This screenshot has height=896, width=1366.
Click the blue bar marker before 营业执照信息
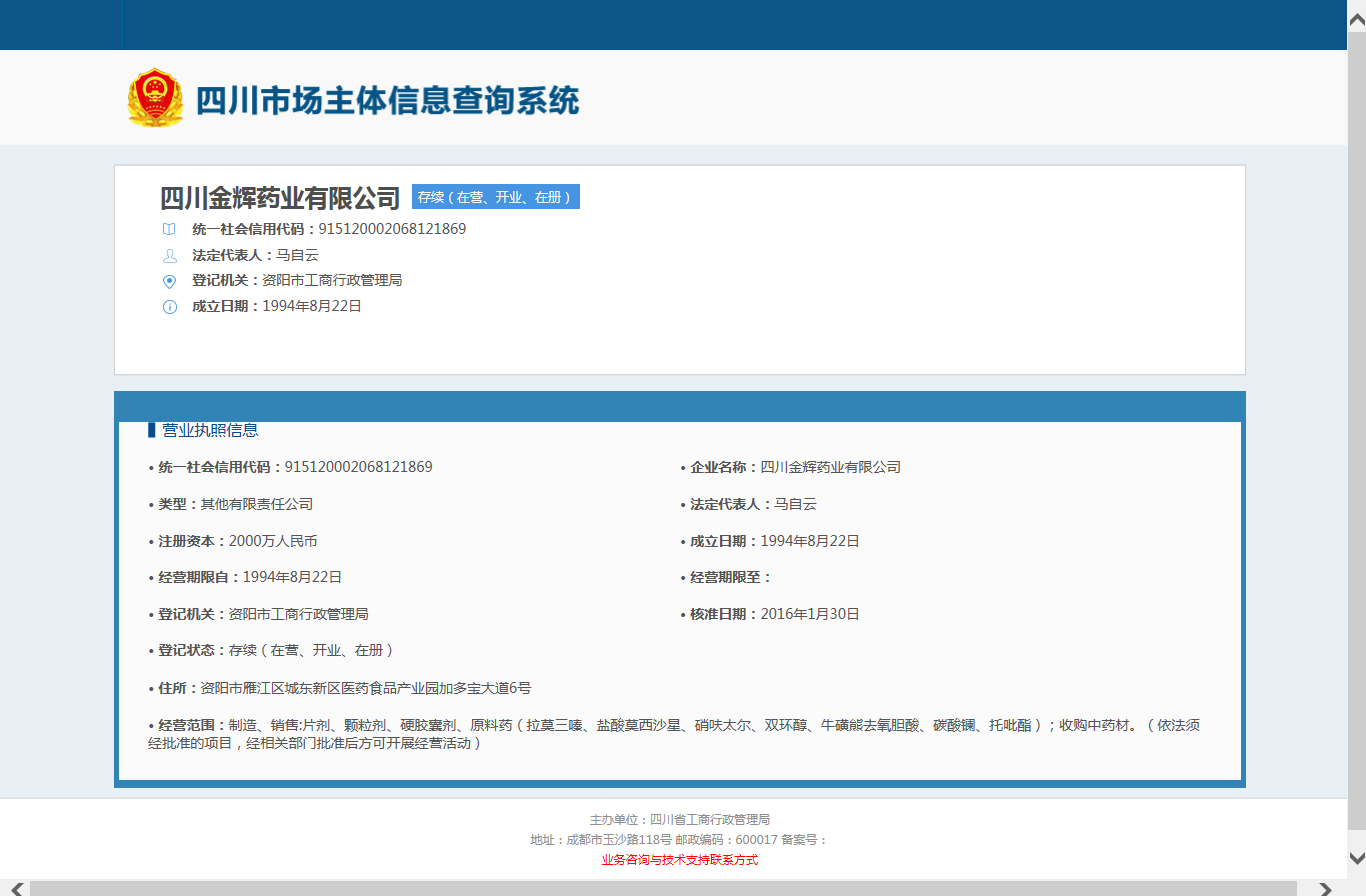[x=151, y=430]
